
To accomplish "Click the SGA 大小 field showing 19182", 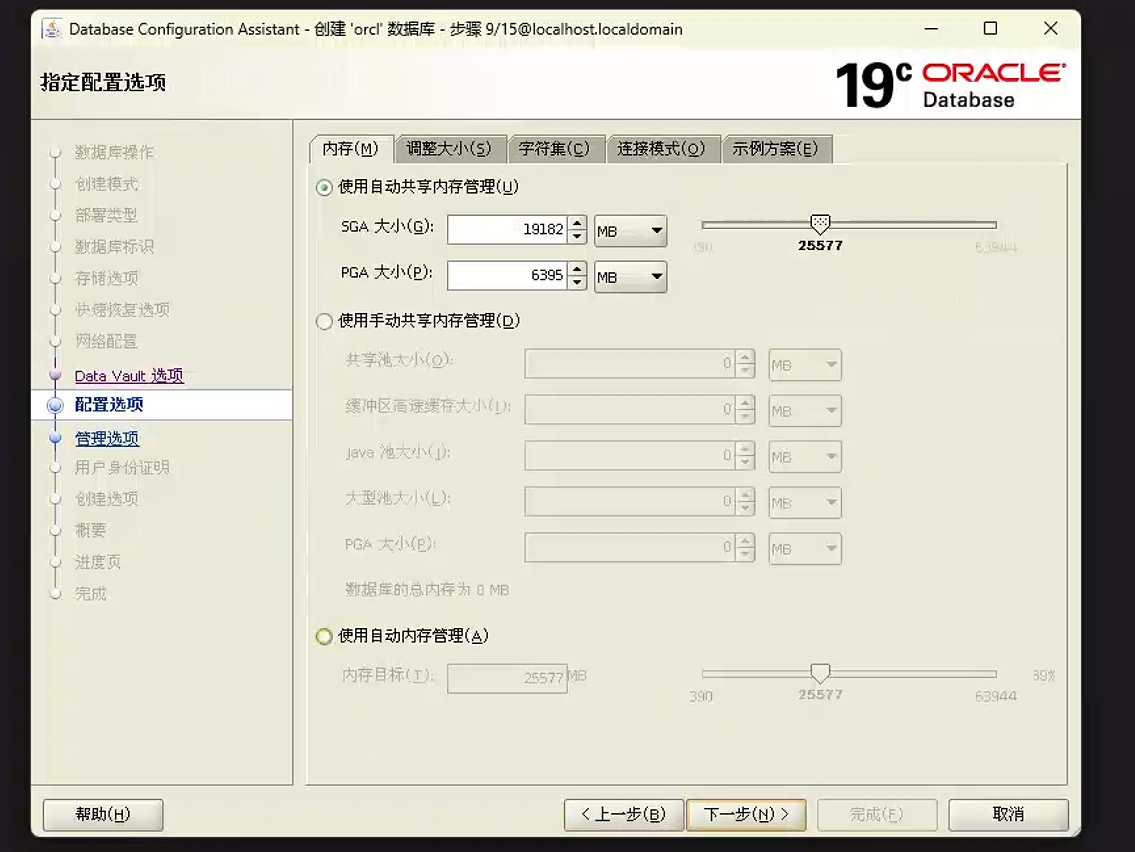I will (507, 229).
